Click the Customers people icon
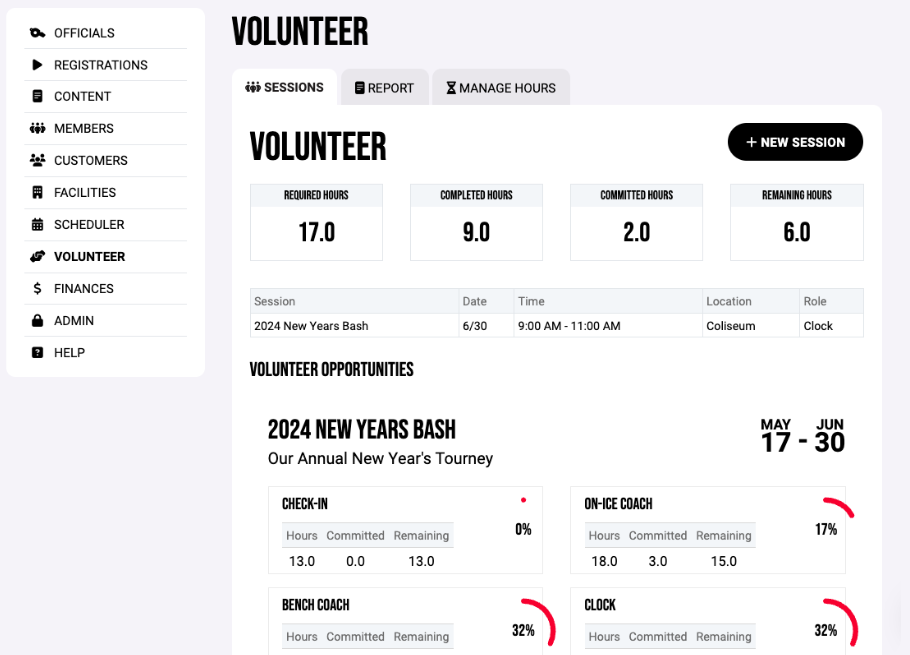910x655 pixels. click(x=37, y=161)
